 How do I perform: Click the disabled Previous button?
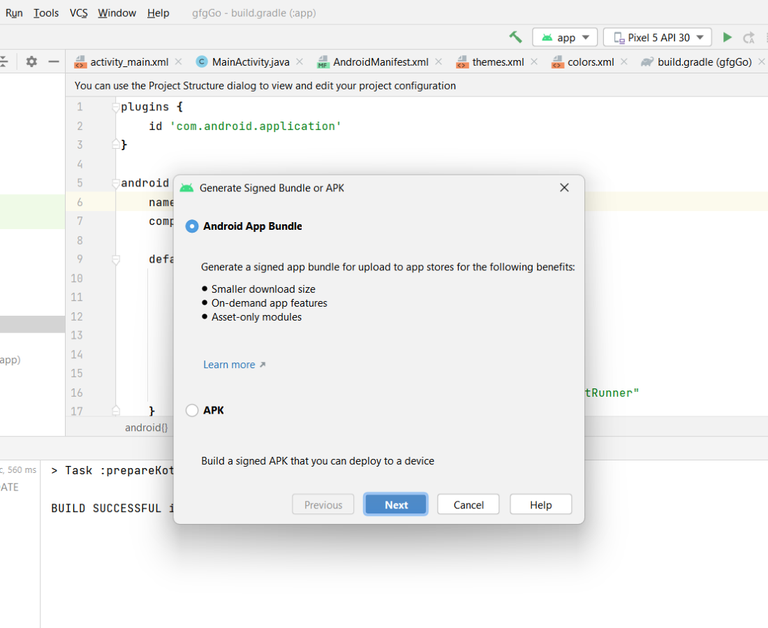tap(323, 505)
